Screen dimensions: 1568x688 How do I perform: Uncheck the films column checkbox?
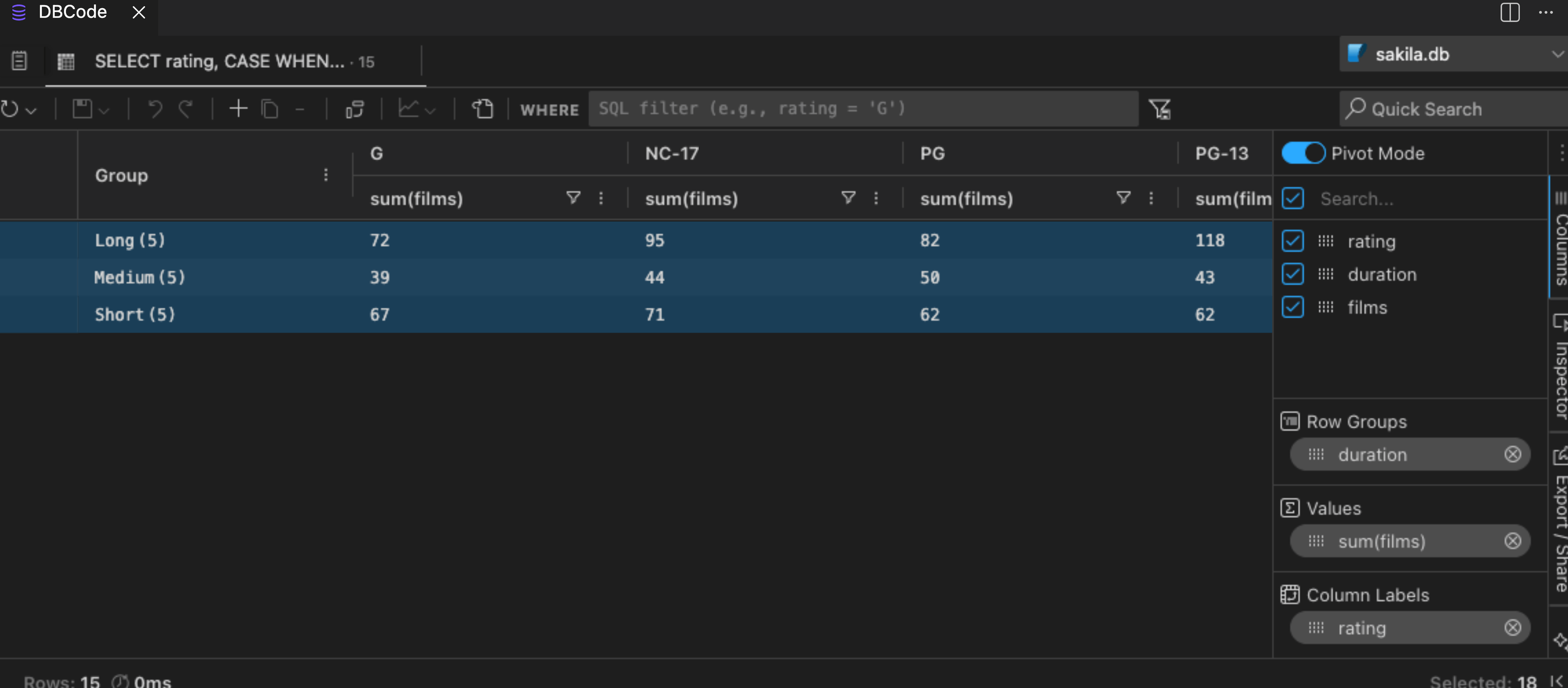[x=1293, y=307]
